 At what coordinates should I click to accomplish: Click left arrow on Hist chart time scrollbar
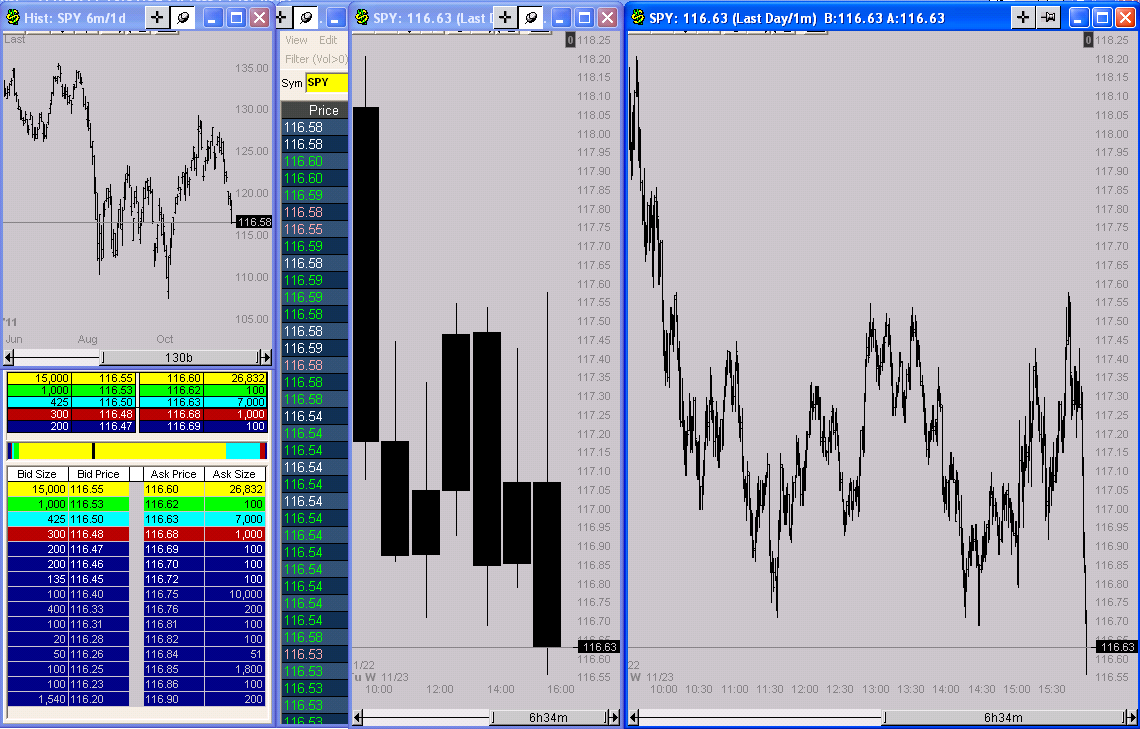(x=9, y=357)
